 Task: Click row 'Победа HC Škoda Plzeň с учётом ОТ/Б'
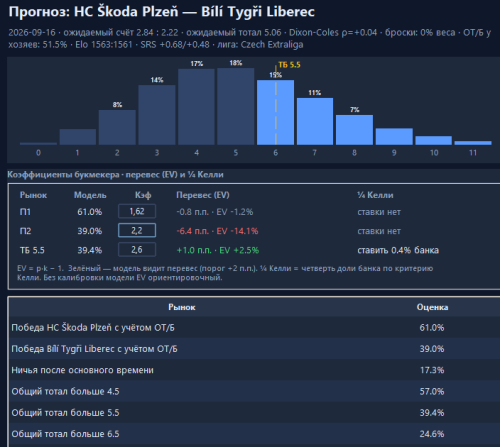pos(254,327)
